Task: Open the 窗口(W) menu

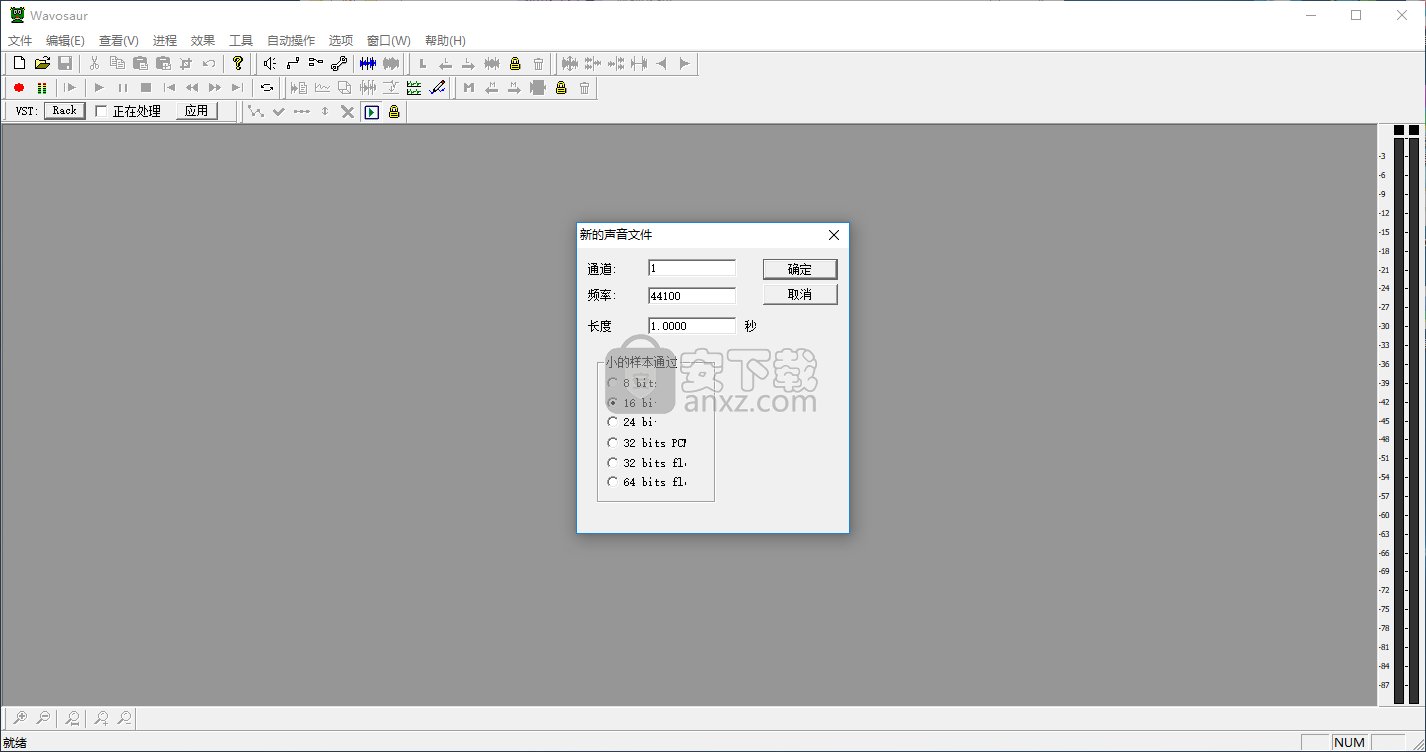Action: 389,41
